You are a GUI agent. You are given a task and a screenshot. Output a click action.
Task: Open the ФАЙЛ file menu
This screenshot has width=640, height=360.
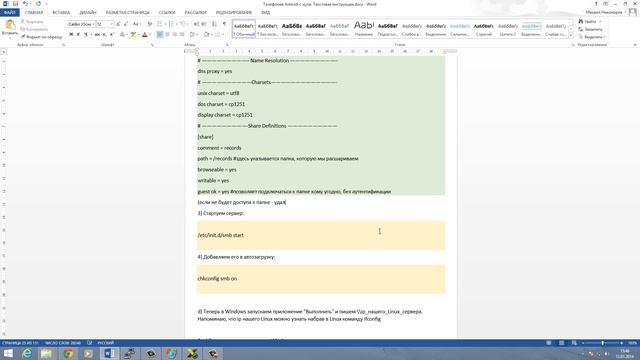(x=9, y=13)
